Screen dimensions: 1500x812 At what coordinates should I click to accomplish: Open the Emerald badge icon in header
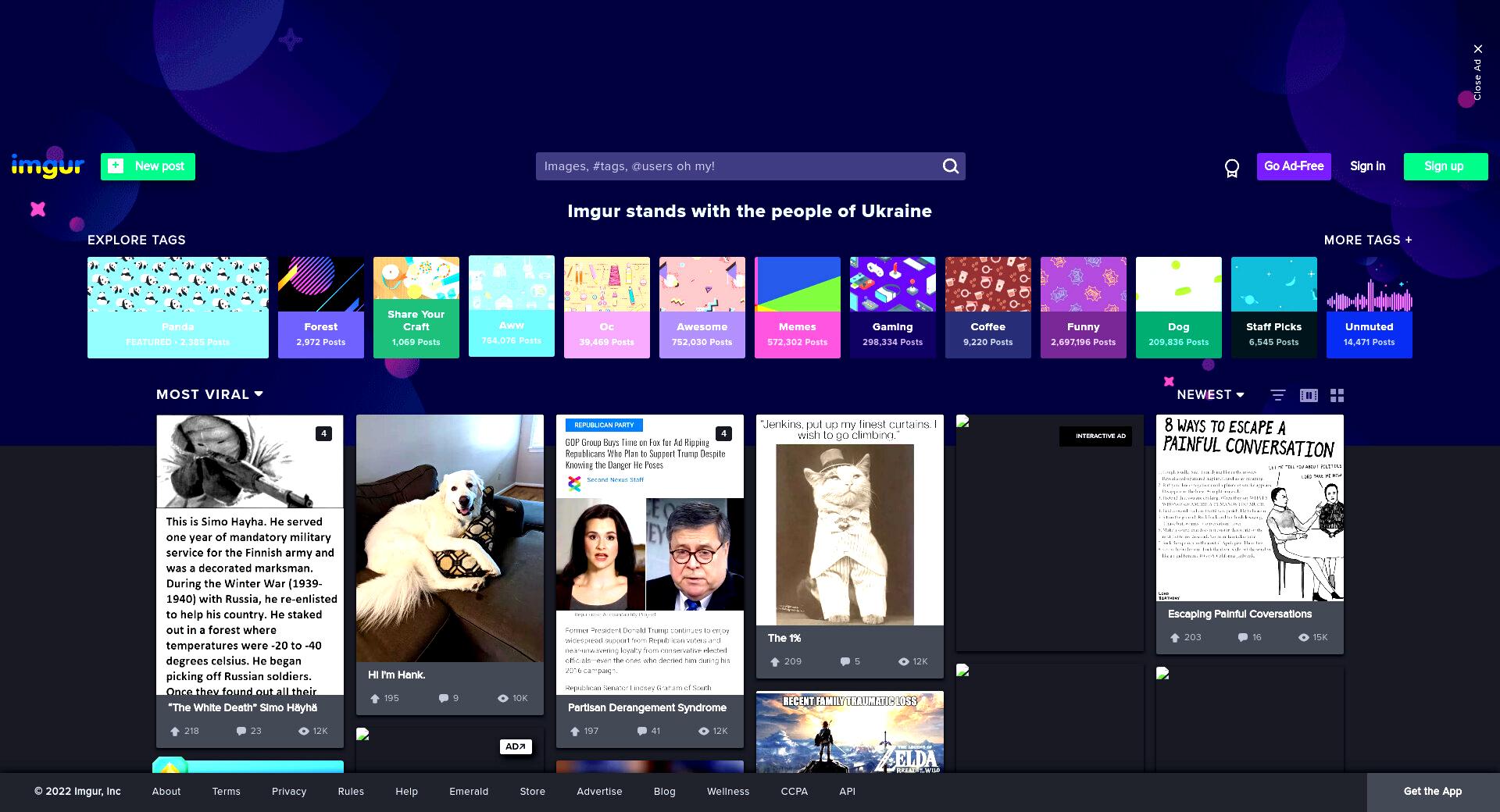(1232, 168)
